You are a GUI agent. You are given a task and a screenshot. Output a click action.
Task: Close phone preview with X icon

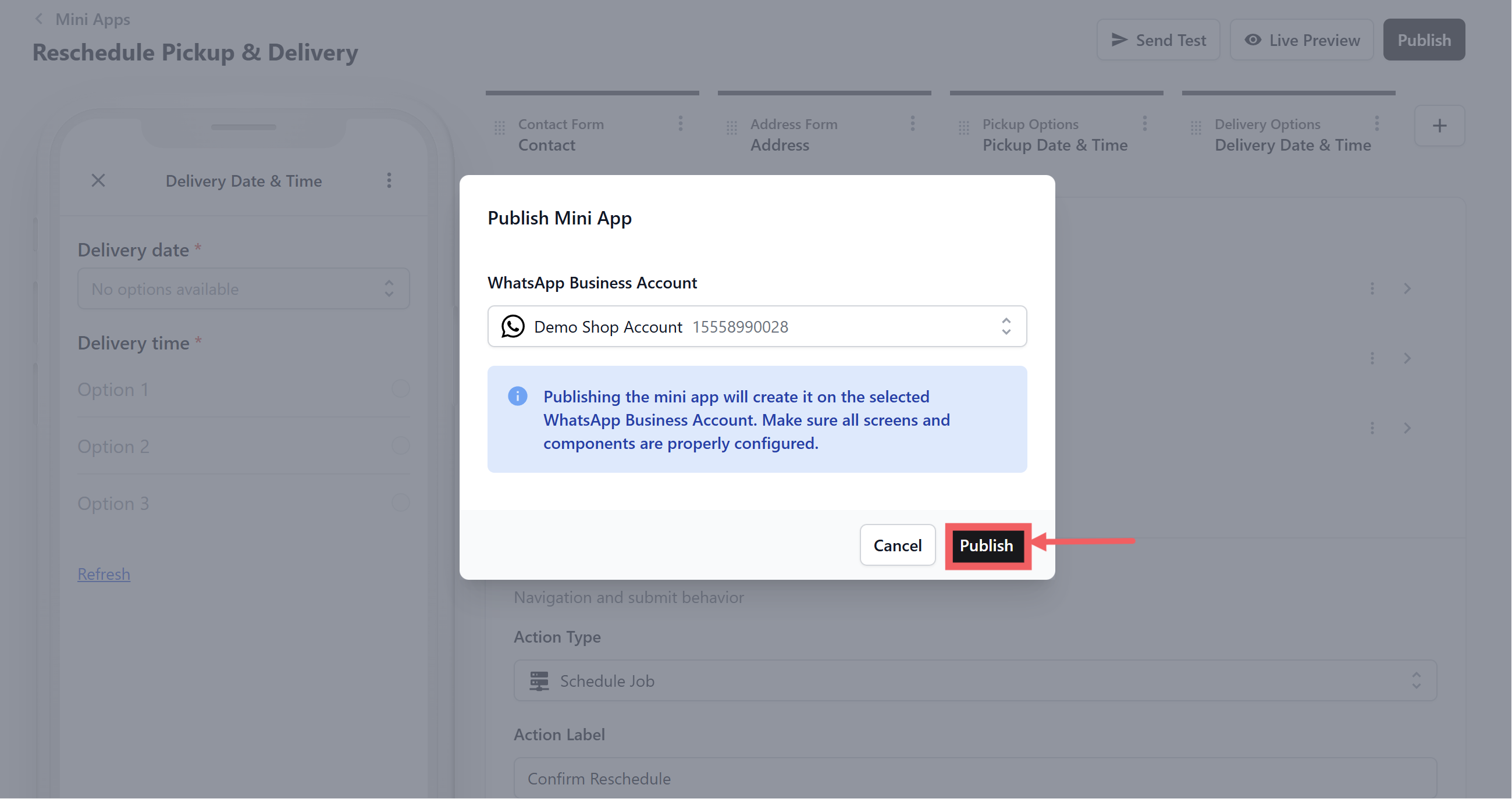(99, 181)
